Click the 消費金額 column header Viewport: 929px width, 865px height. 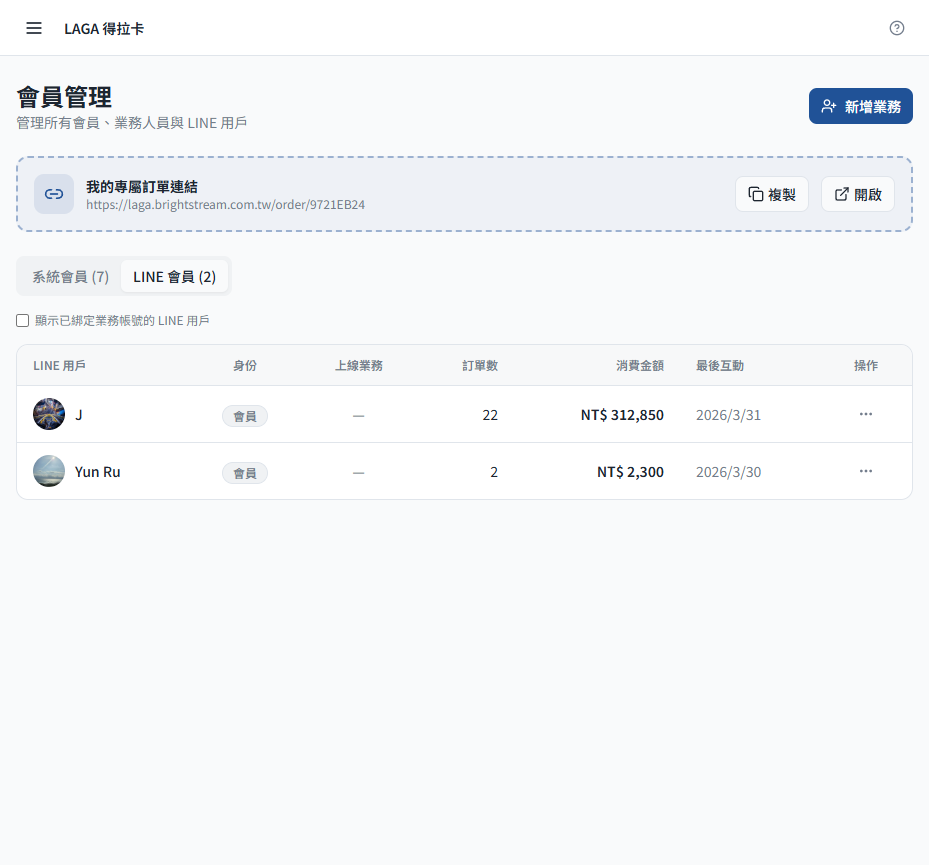(x=640, y=366)
